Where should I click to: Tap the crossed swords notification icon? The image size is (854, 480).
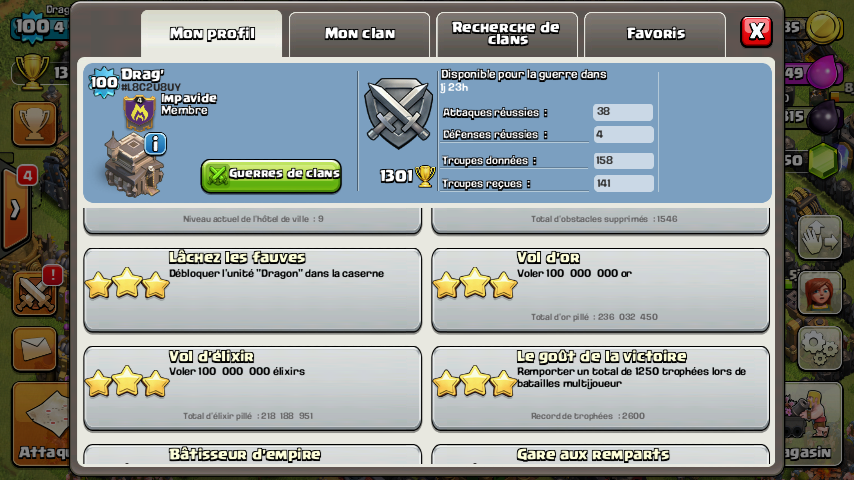pyautogui.click(x=34, y=294)
